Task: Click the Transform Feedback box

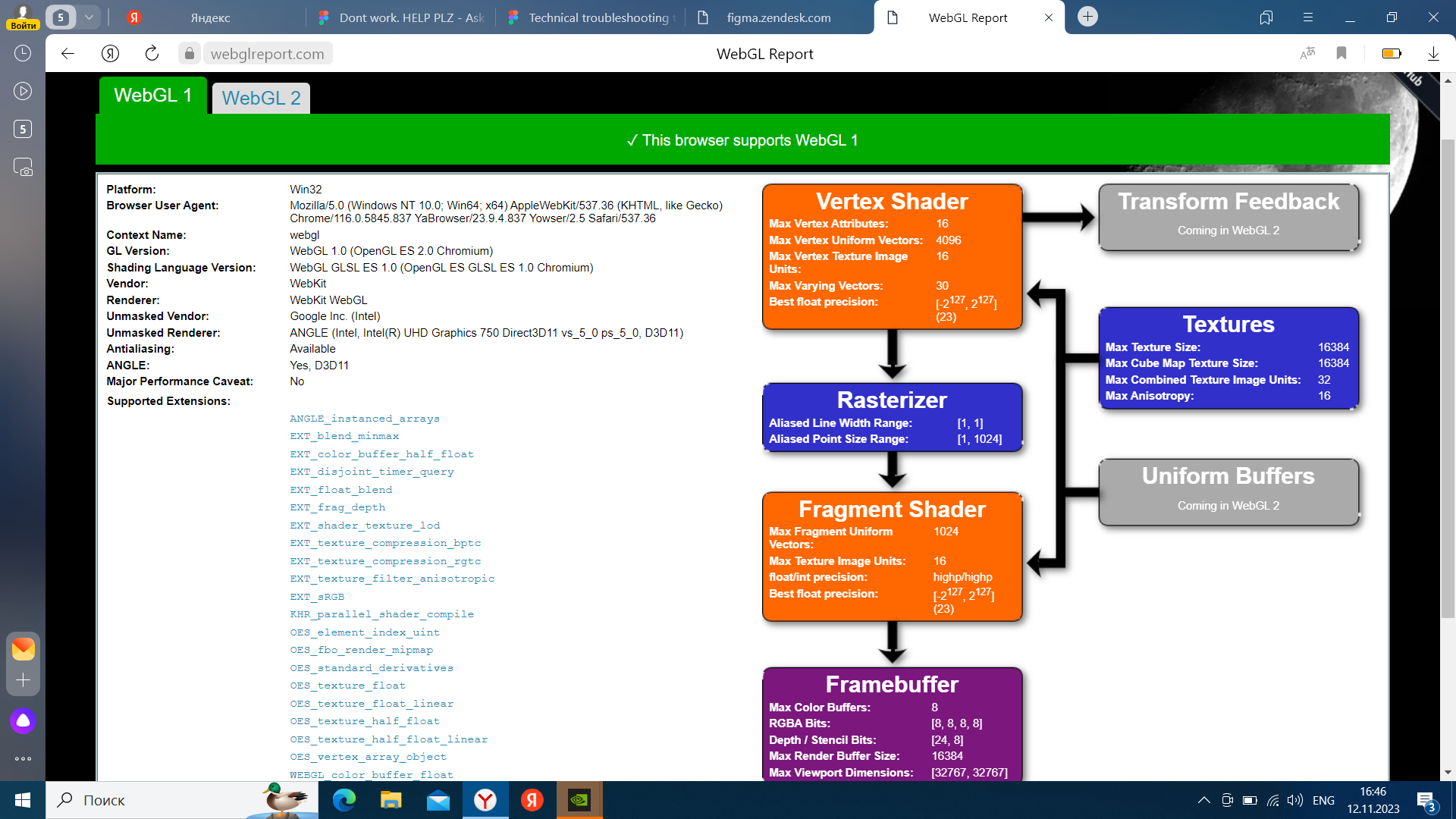Action: point(1228,217)
